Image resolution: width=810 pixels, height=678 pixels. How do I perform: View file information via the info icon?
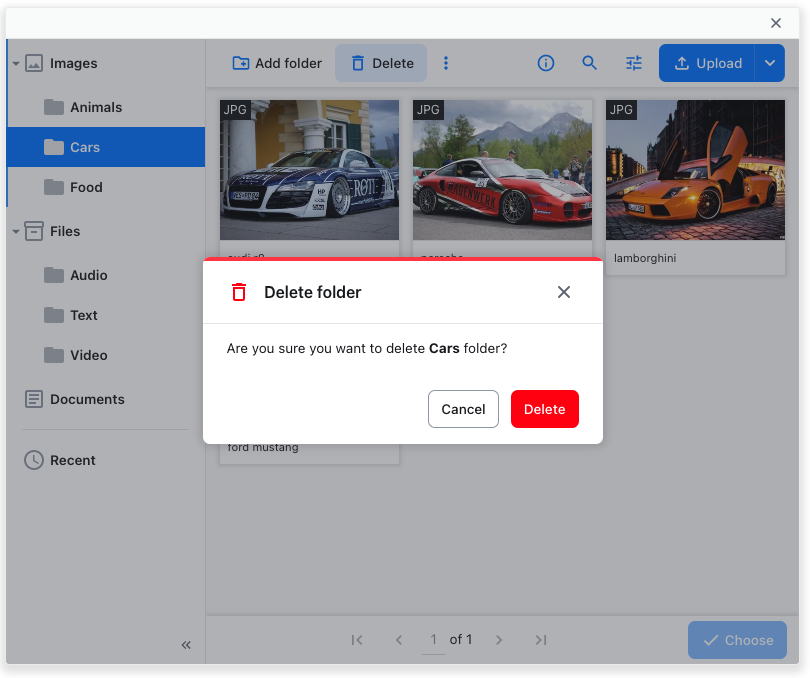[x=545, y=63]
